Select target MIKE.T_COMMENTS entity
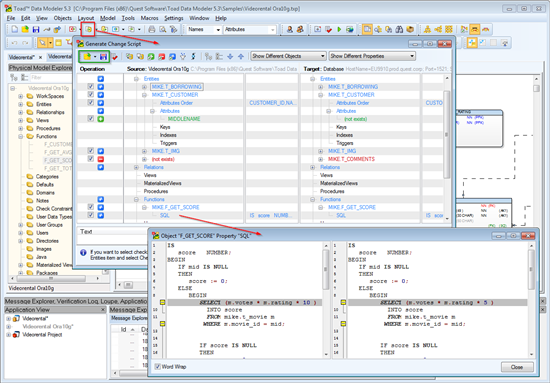The image size is (550, 383). click(351, 159)
